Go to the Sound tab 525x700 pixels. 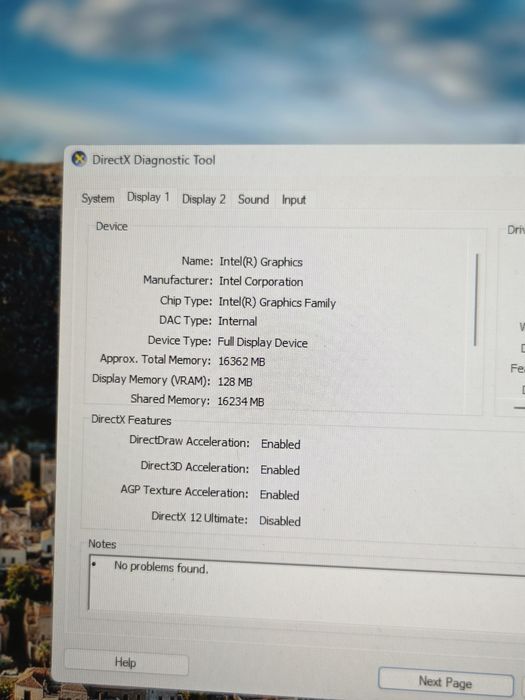253,200
